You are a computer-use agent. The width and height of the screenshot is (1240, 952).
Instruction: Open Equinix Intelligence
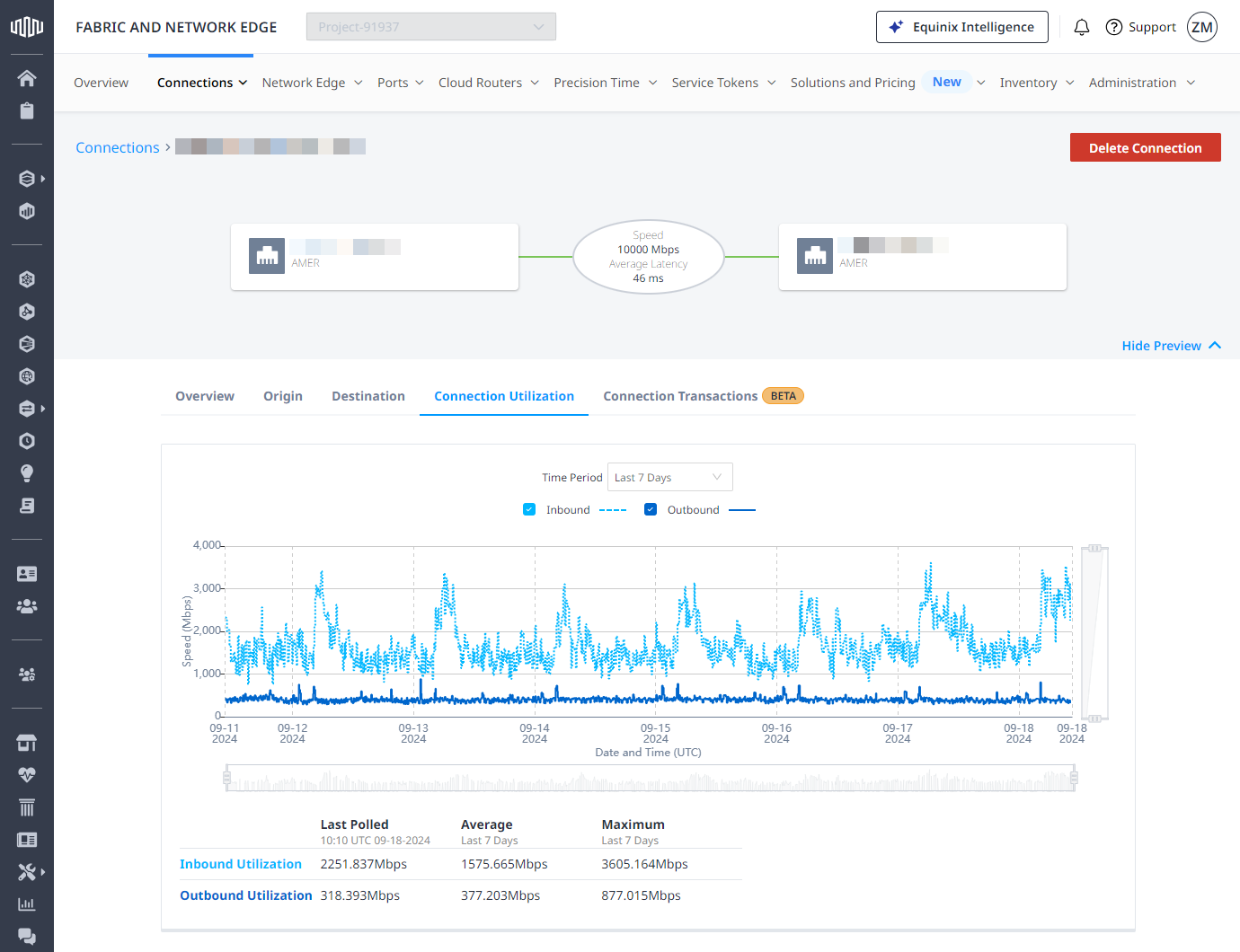(x=962, y=27)
